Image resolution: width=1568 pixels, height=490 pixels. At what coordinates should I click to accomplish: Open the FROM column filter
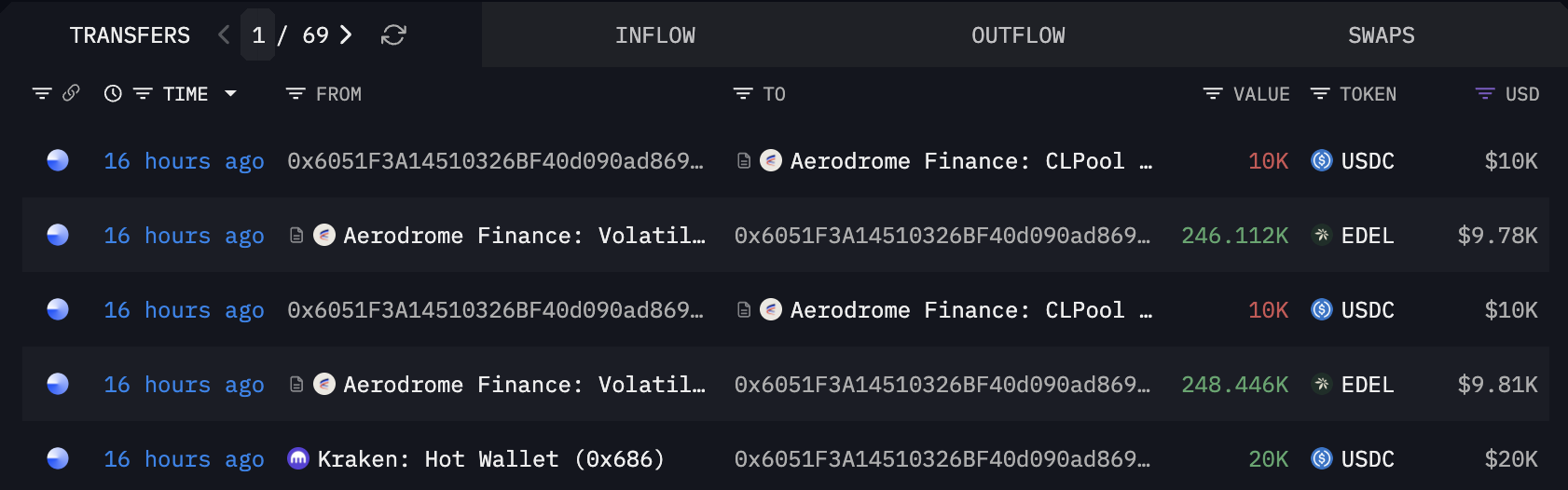point(296,93)
